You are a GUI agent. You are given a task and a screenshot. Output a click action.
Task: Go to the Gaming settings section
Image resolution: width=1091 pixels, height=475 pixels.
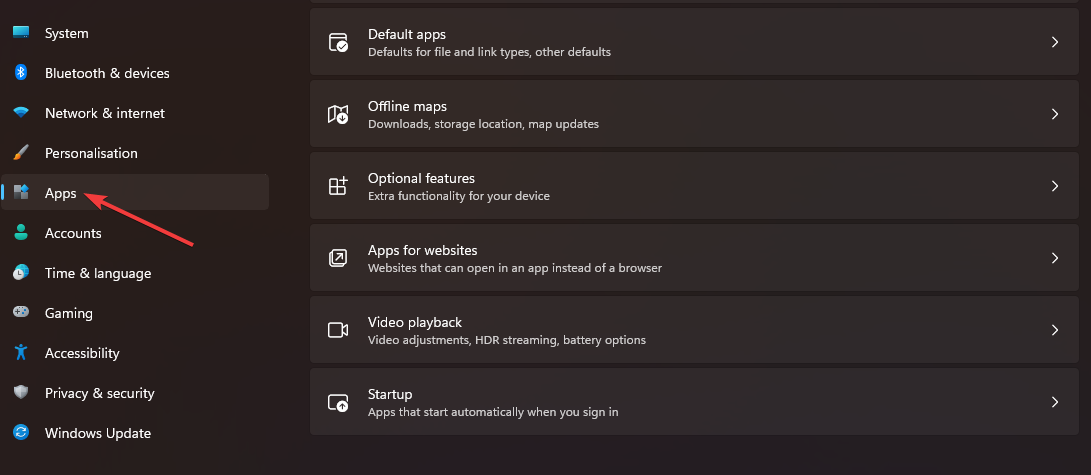68,313
